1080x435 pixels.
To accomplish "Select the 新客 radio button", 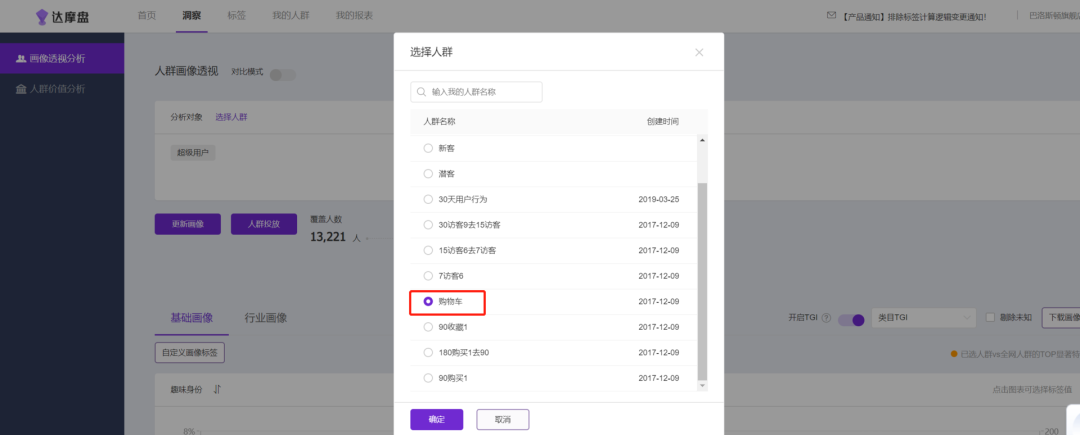I will pyautogui.click(x=429, y=148).
